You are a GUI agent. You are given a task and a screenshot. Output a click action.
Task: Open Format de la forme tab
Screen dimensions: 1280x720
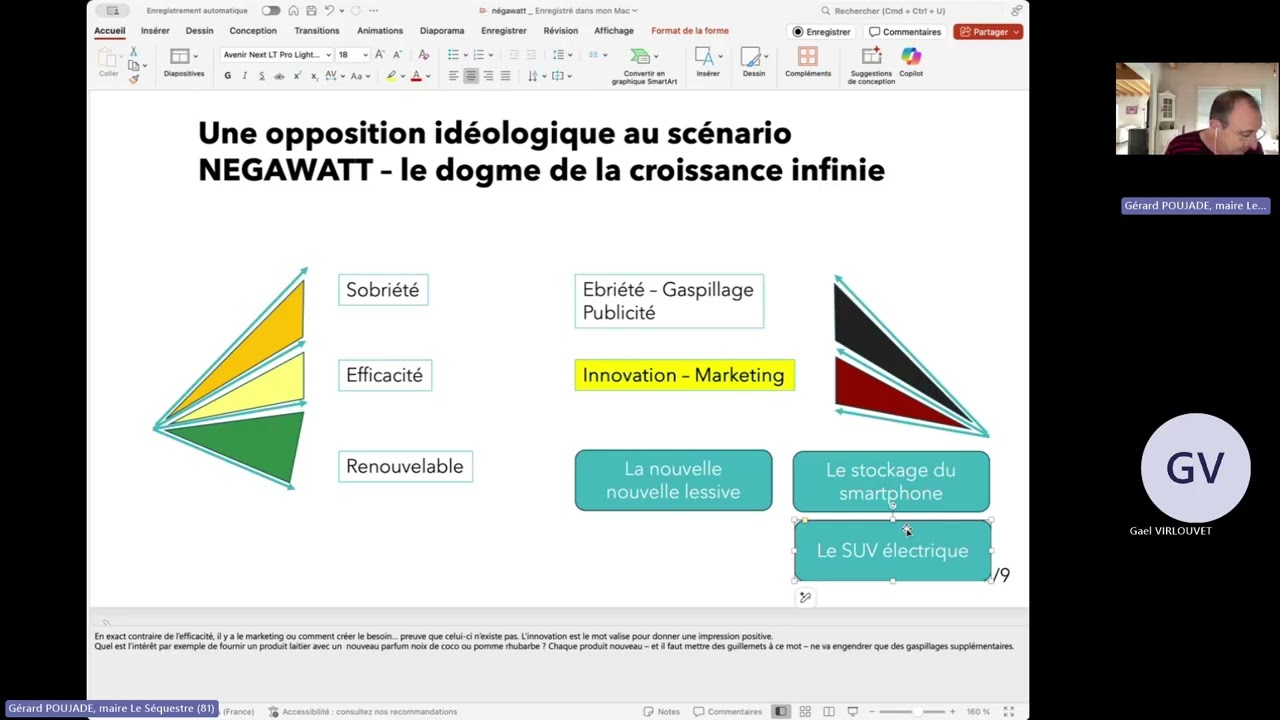tap(690, 31)
